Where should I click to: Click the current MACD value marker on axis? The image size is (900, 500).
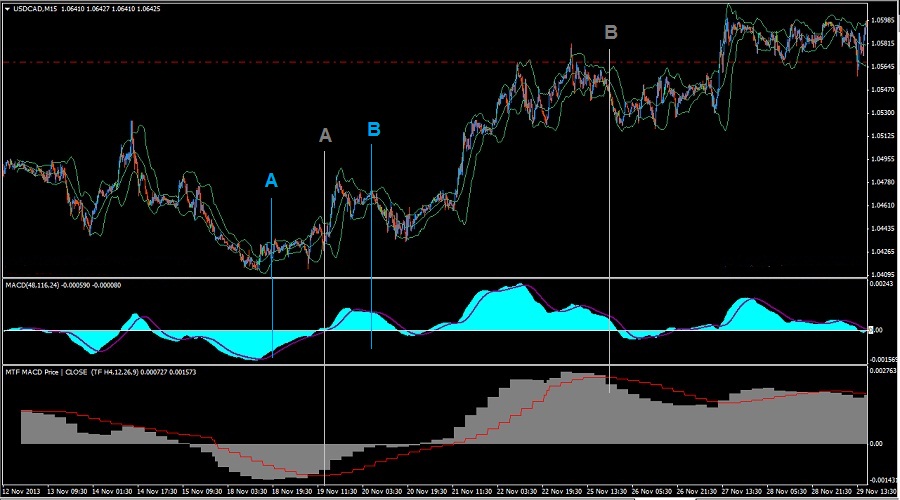[876, 330]
